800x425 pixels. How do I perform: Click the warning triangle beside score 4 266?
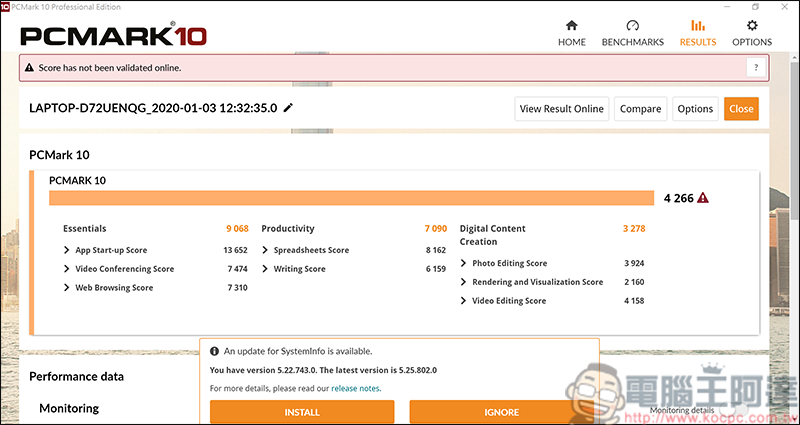tap(703, 198)
